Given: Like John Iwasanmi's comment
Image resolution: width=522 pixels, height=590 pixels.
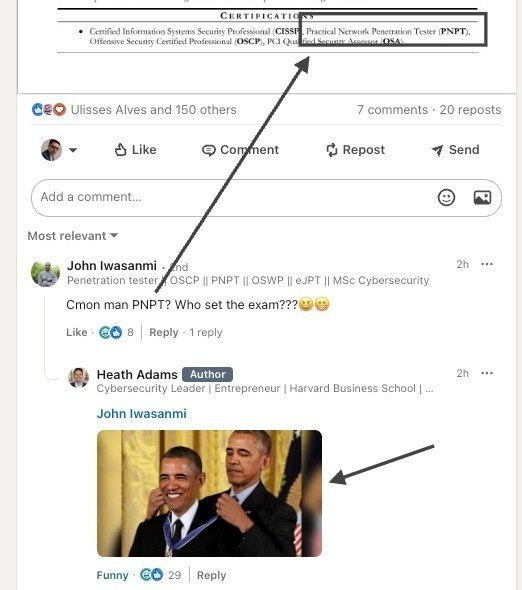Looking at the screenshot, I should pos(76,332).
